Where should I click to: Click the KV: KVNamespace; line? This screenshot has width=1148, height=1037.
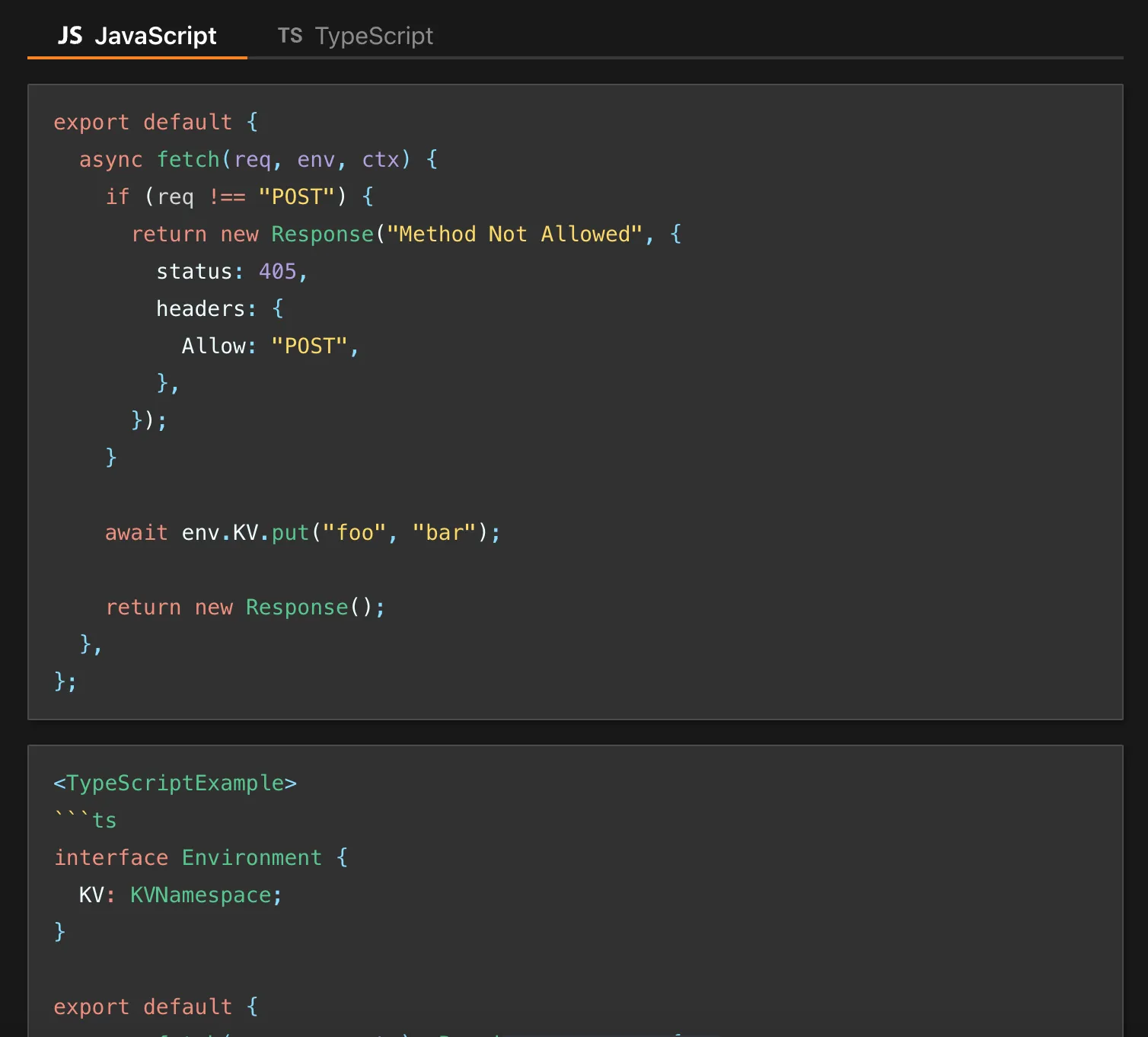(180, 895)
